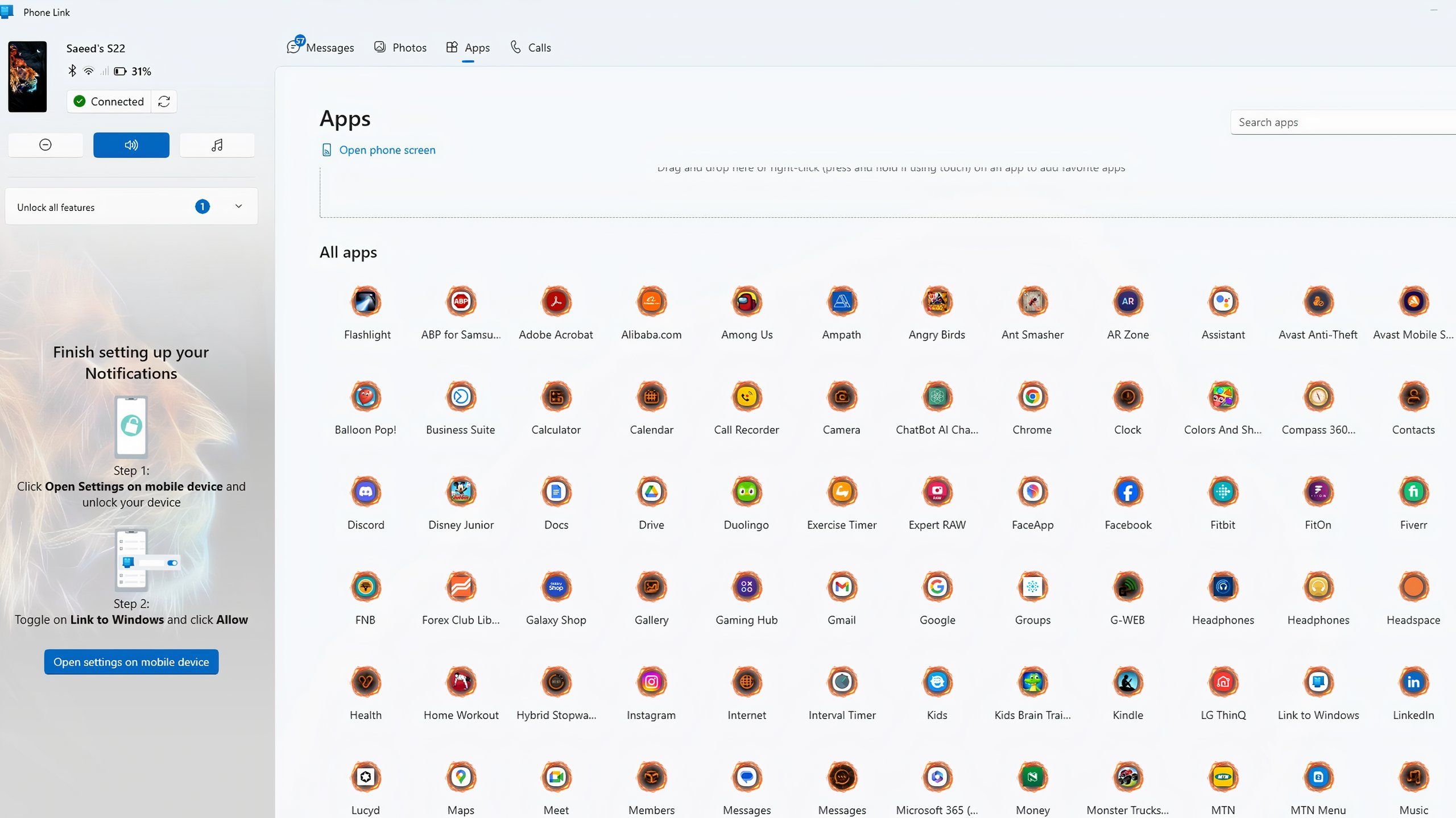Launch the Kindle app
Image resolution: width=1456 pixels, height=818 pixels.
pyautogui.click(x=1128, y=682)
